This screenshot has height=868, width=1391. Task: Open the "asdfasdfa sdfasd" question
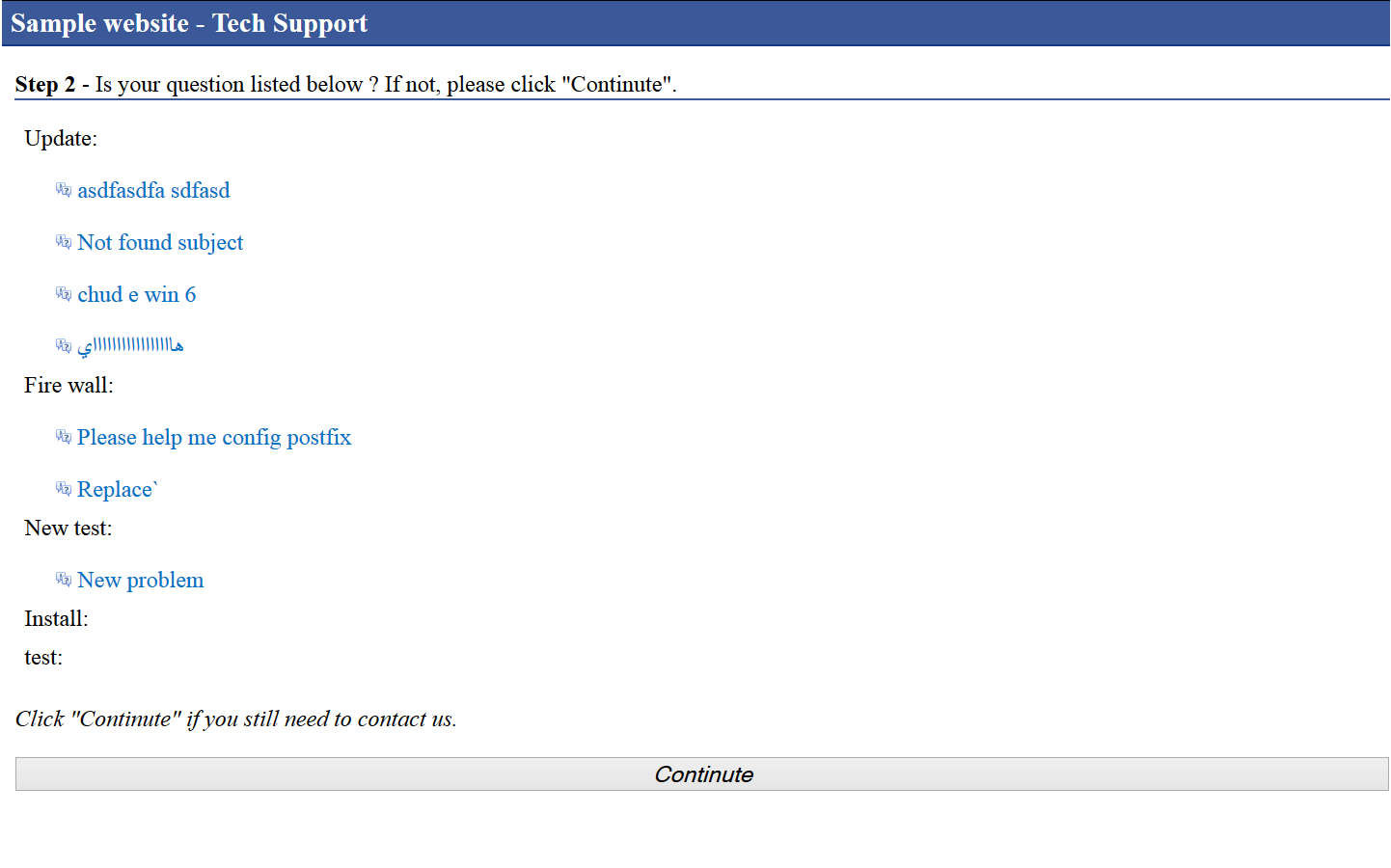pos(153,190)
